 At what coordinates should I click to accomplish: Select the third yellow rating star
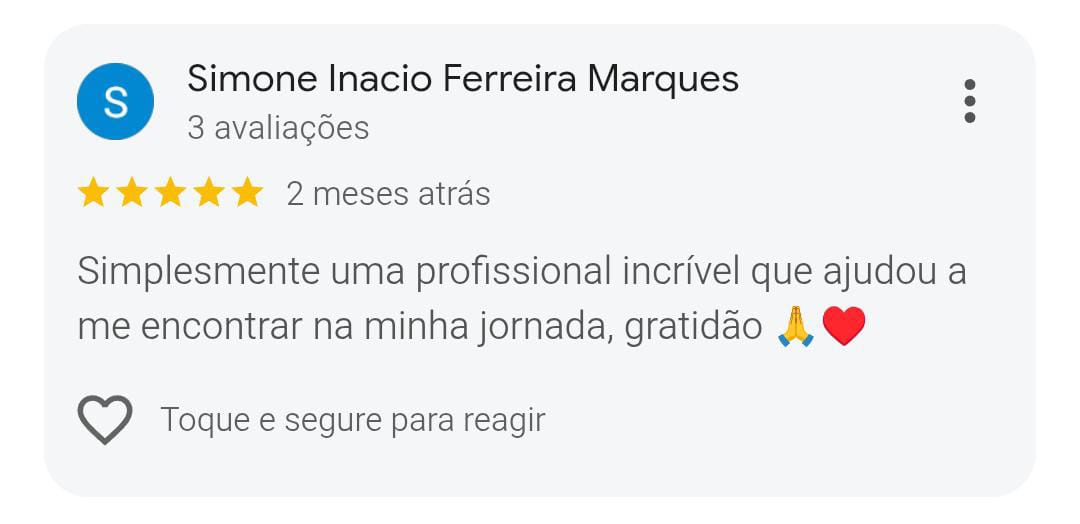point(170,193)
